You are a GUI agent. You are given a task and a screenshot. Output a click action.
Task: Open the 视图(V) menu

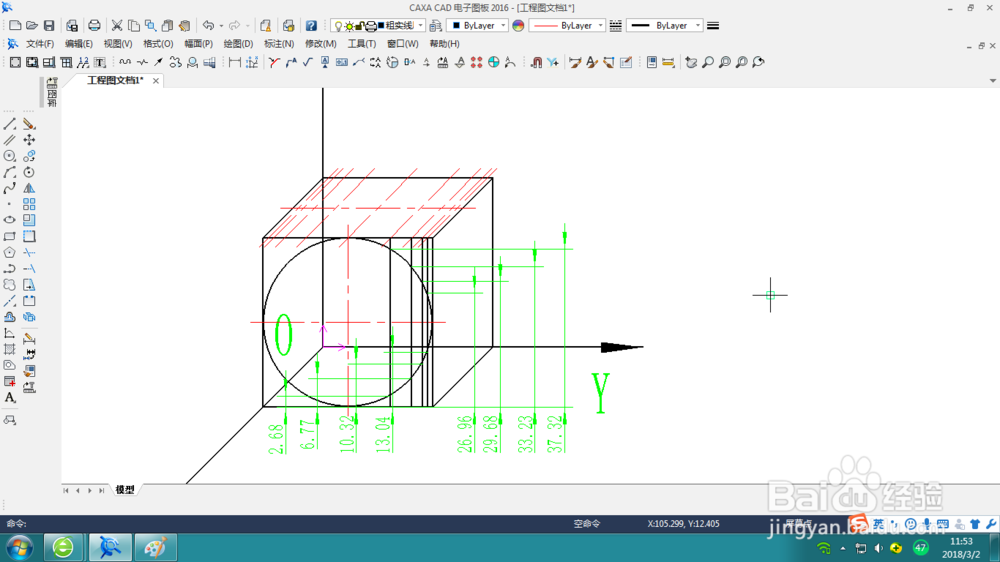point(118,44)
